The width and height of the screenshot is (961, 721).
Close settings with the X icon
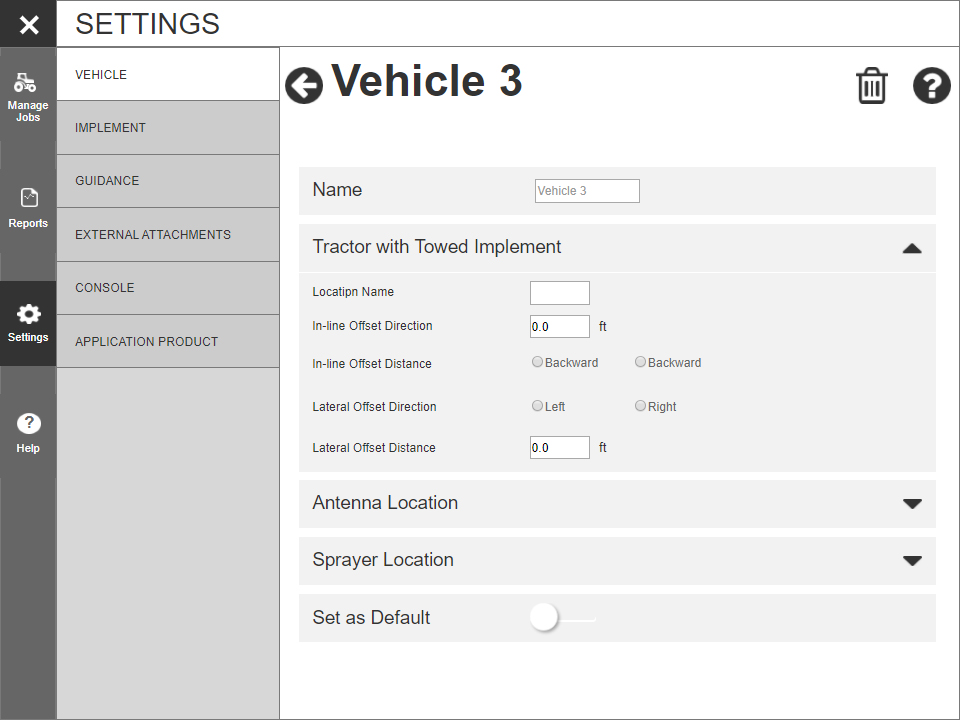28,25
